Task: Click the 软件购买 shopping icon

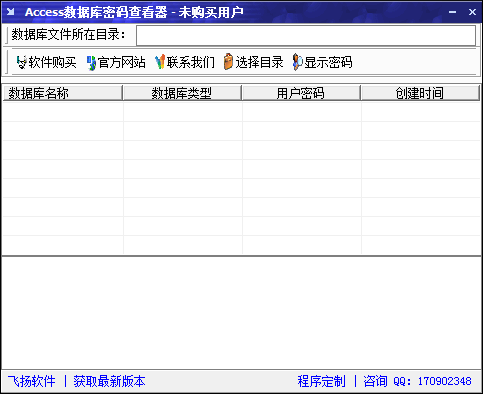Action: (22, 62)
